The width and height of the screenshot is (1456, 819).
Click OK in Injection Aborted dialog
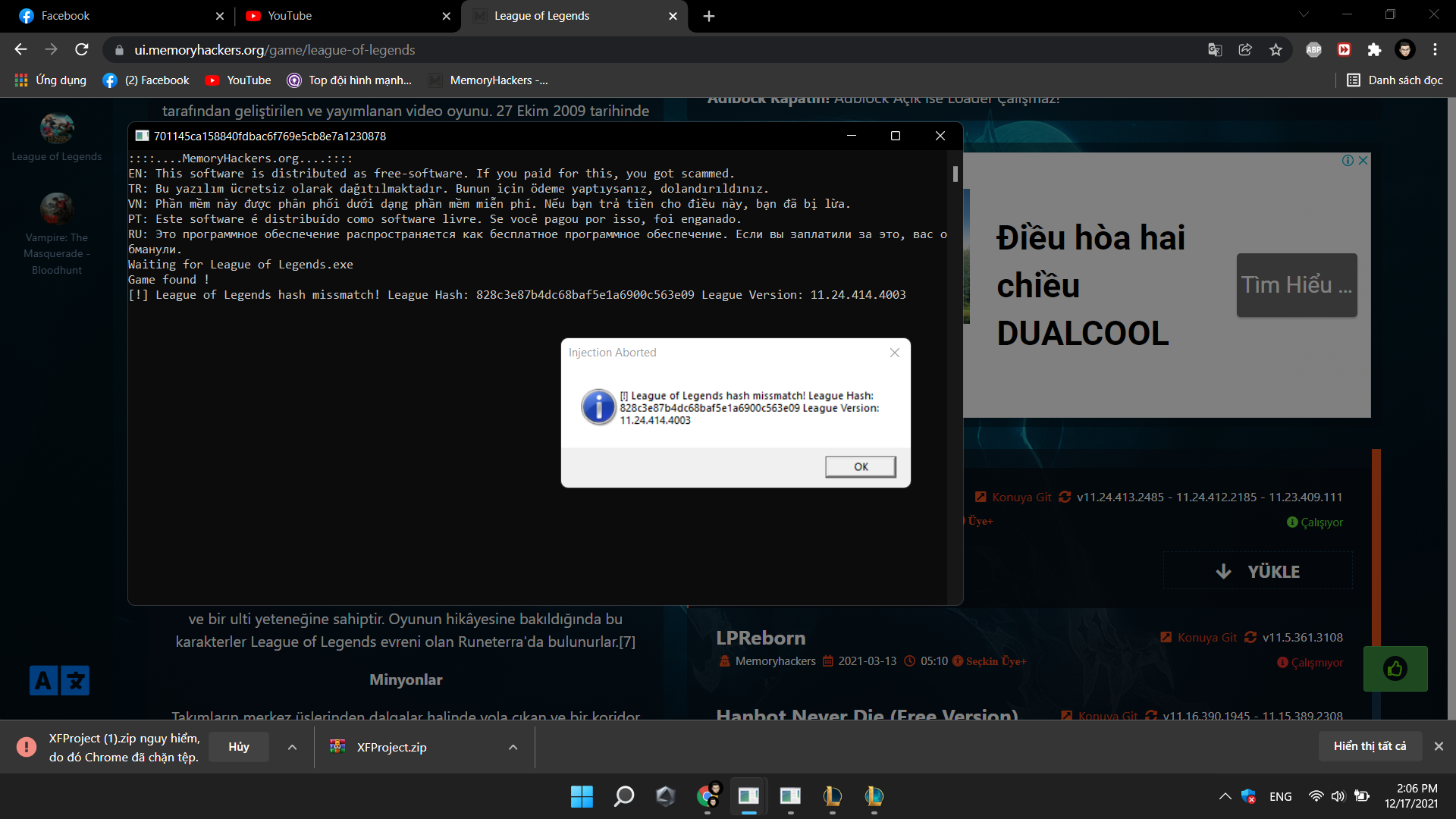pos(861,466)
